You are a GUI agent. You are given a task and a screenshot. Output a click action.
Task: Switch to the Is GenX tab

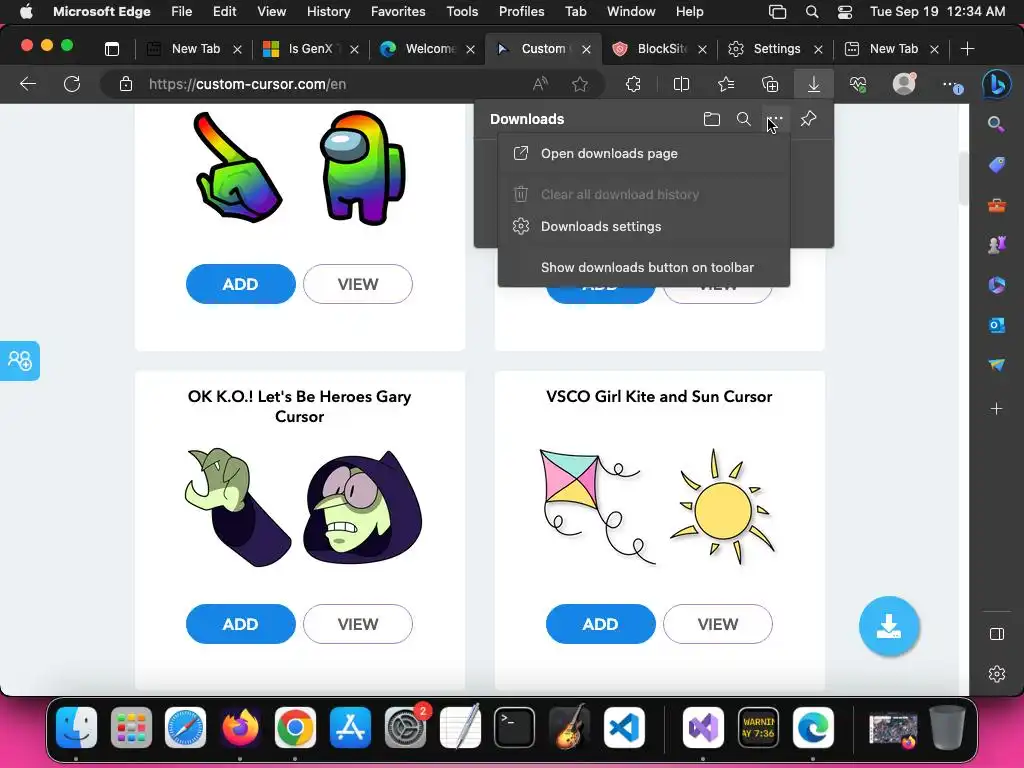(x=310, y=49)
